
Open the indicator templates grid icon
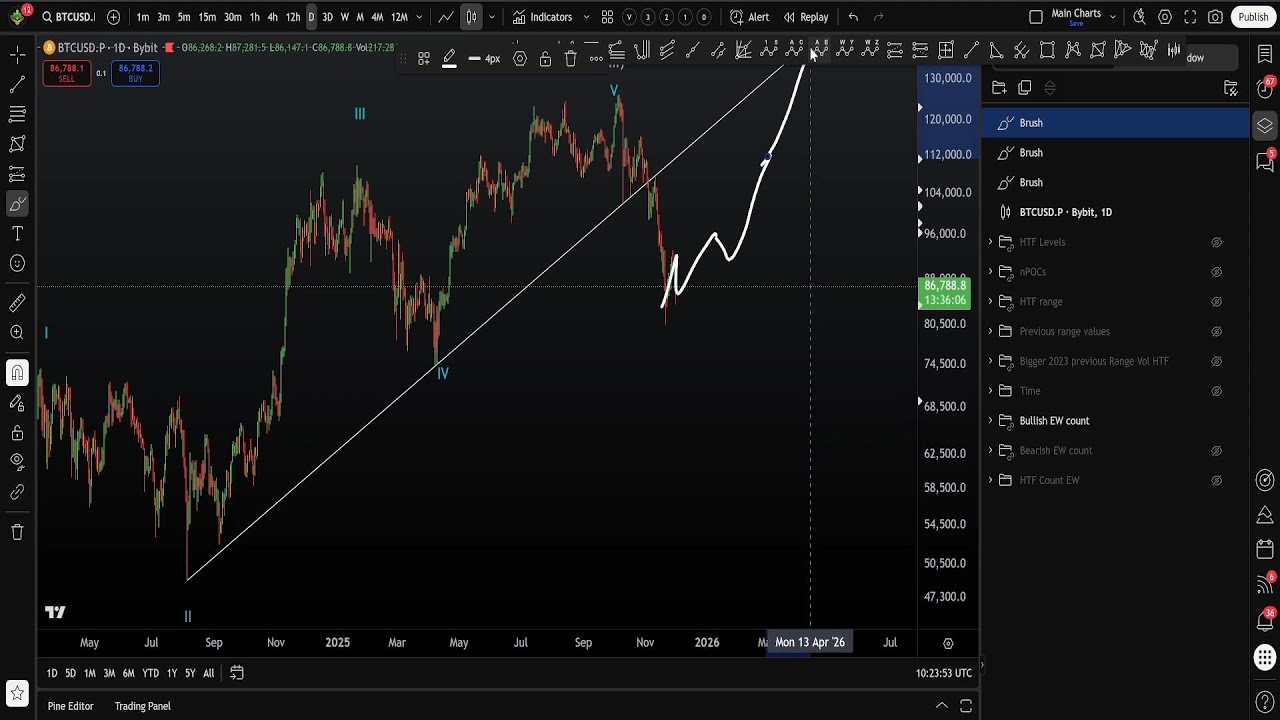[x=607, y=17]
